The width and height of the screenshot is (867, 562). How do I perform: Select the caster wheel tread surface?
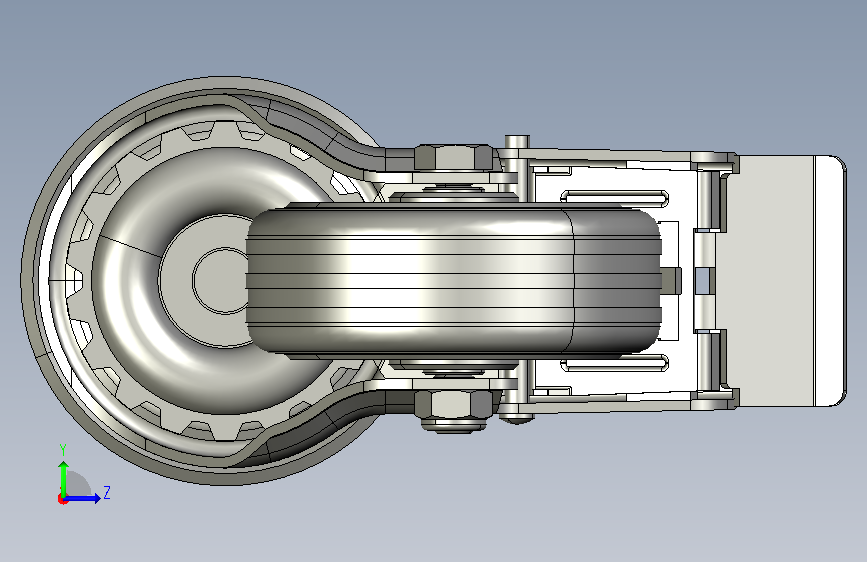click(x=453, y=280)
